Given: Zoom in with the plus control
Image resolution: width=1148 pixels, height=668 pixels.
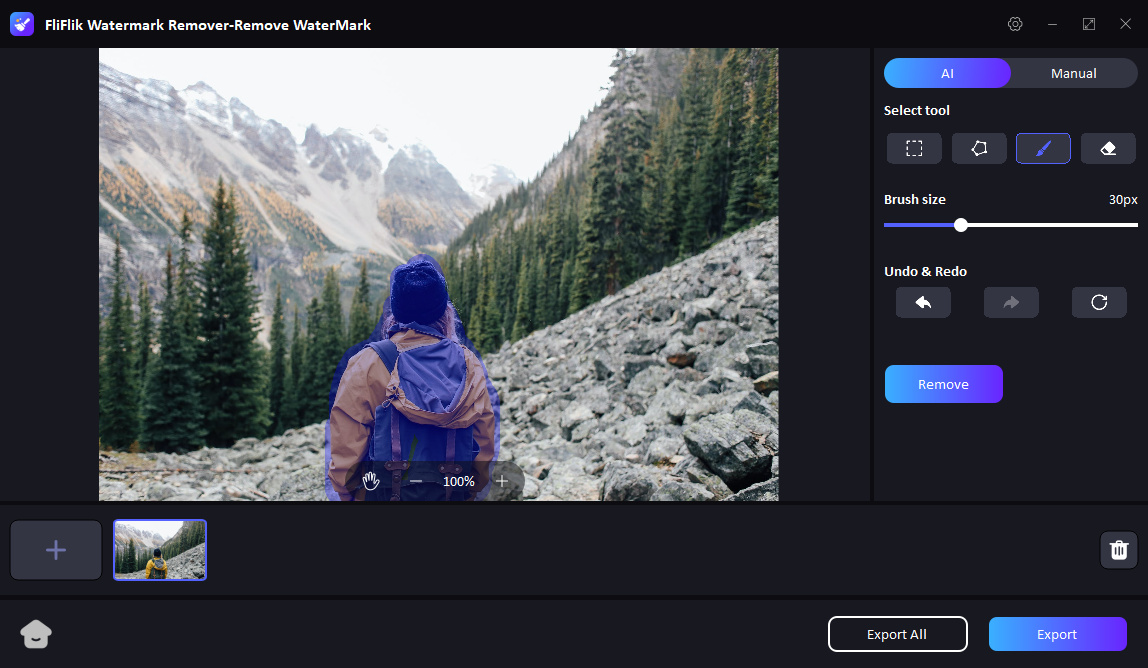Looking at the screenshot, I should click(503, 481).
